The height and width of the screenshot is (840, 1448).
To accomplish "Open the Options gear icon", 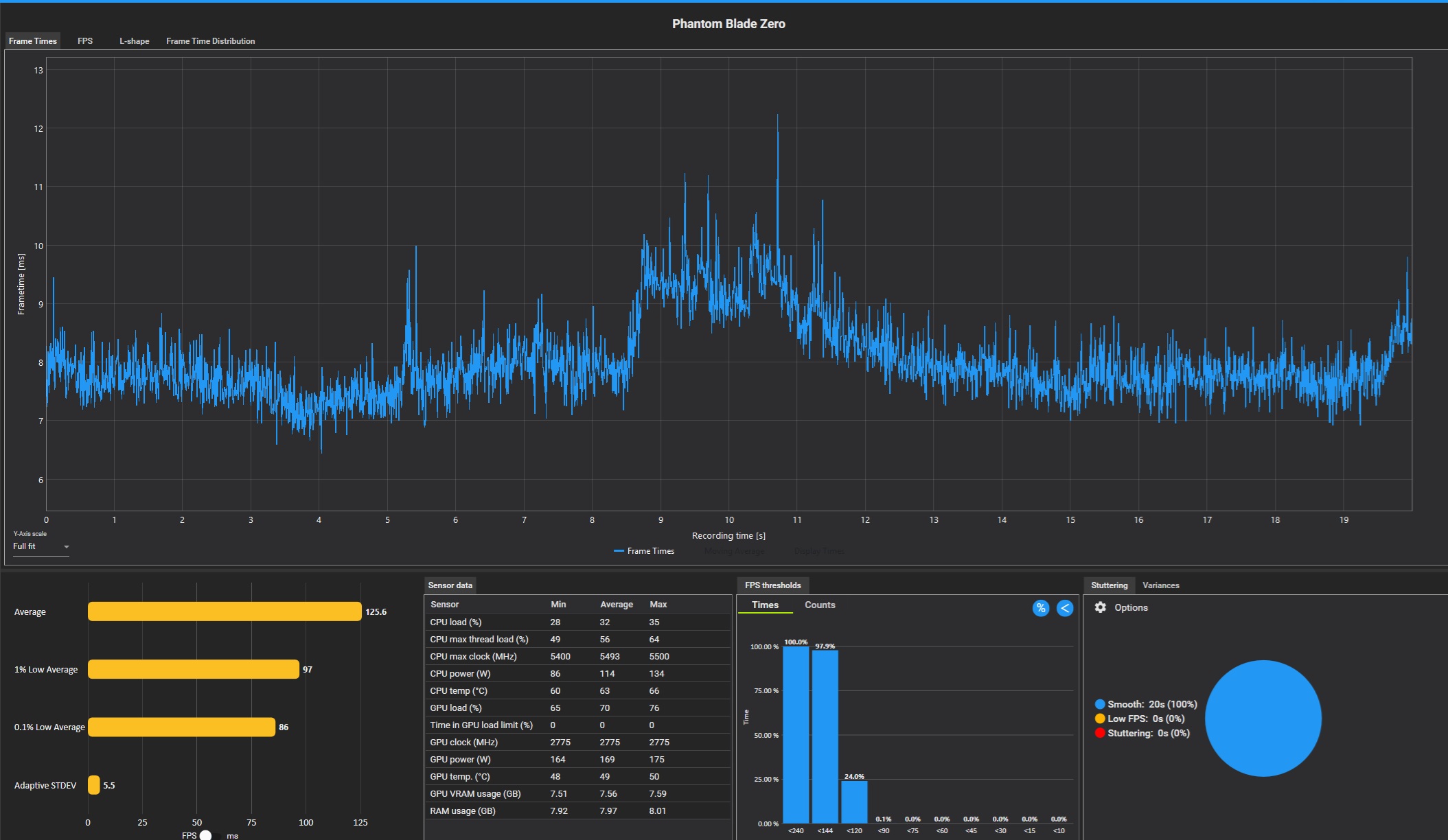I will [1100, 607].
